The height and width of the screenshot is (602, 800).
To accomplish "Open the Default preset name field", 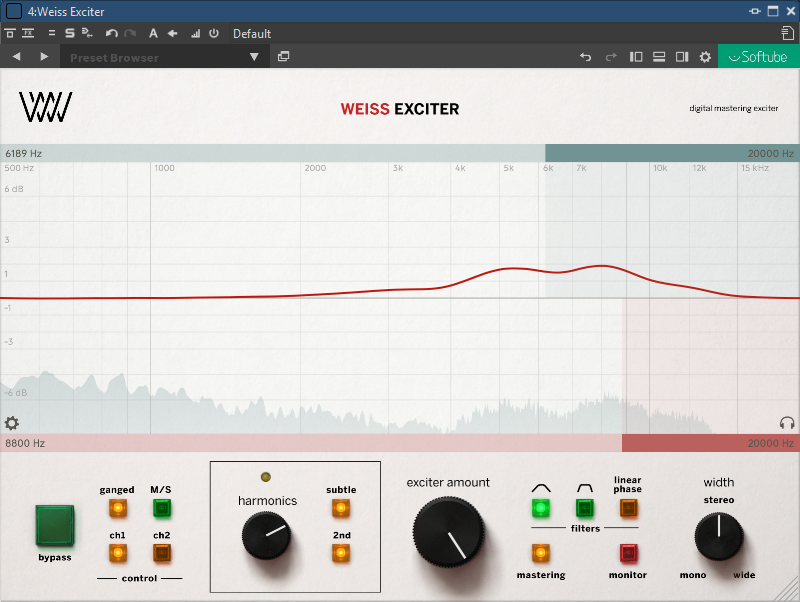I will pos(252,33).
